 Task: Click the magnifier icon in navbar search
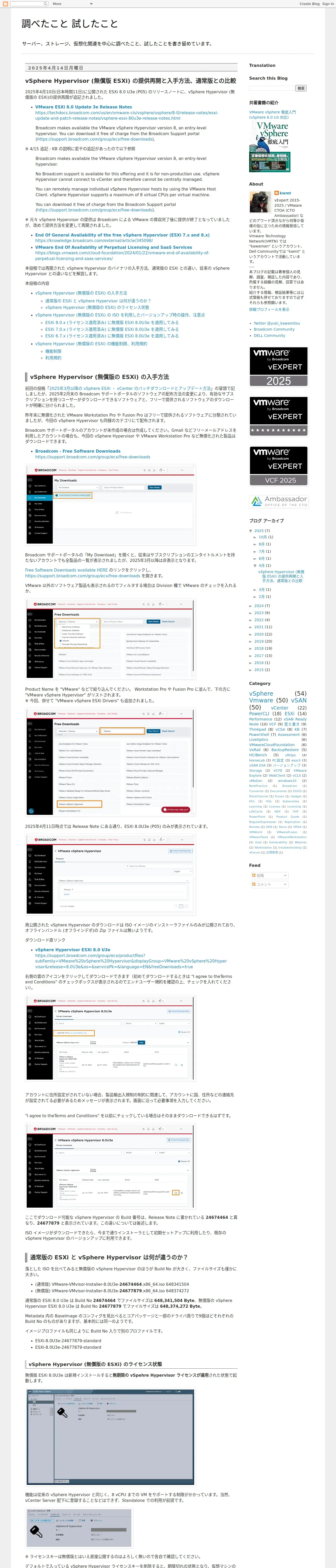coord(45,4)
